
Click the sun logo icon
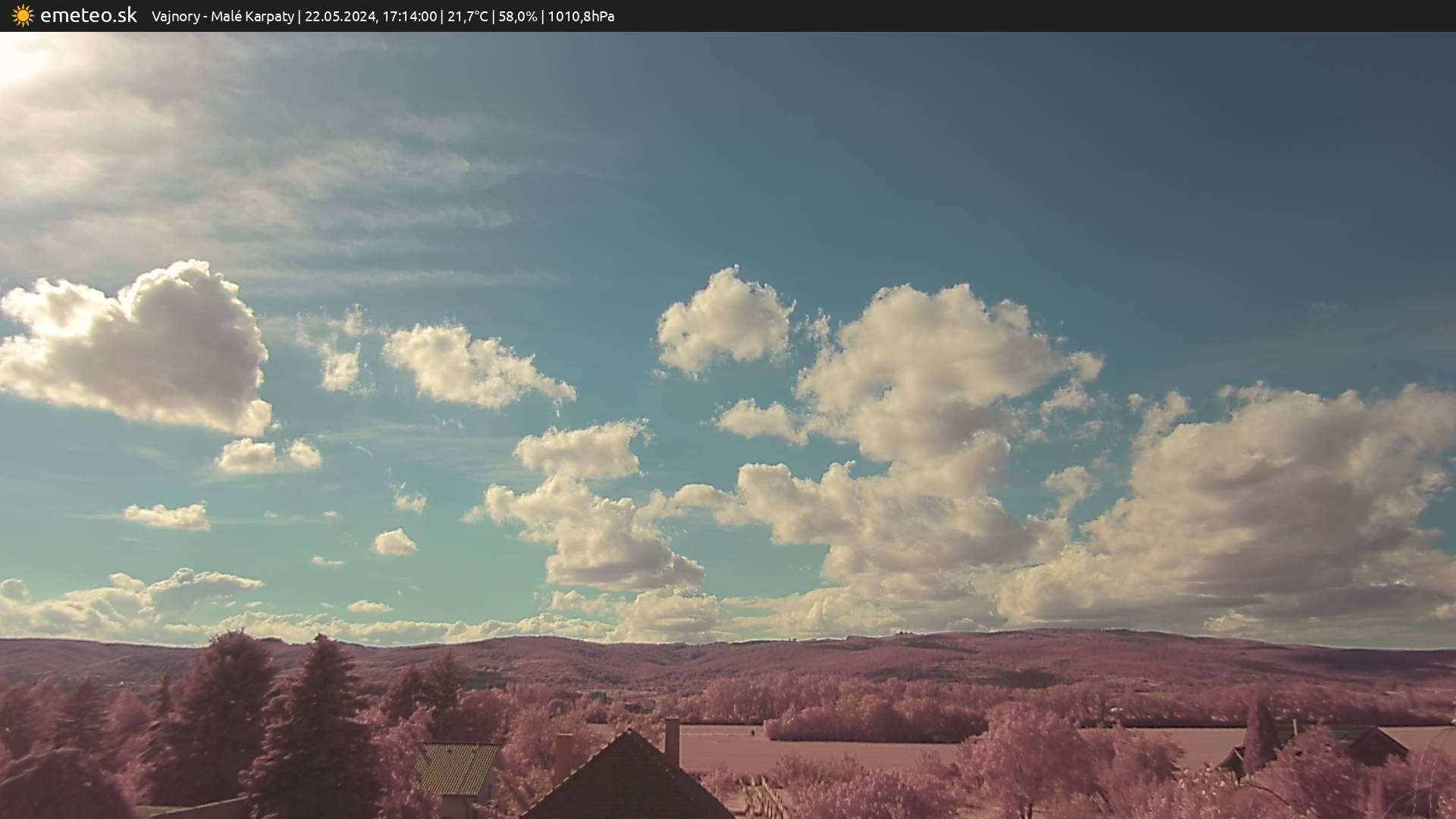click(x=23, y=16)
